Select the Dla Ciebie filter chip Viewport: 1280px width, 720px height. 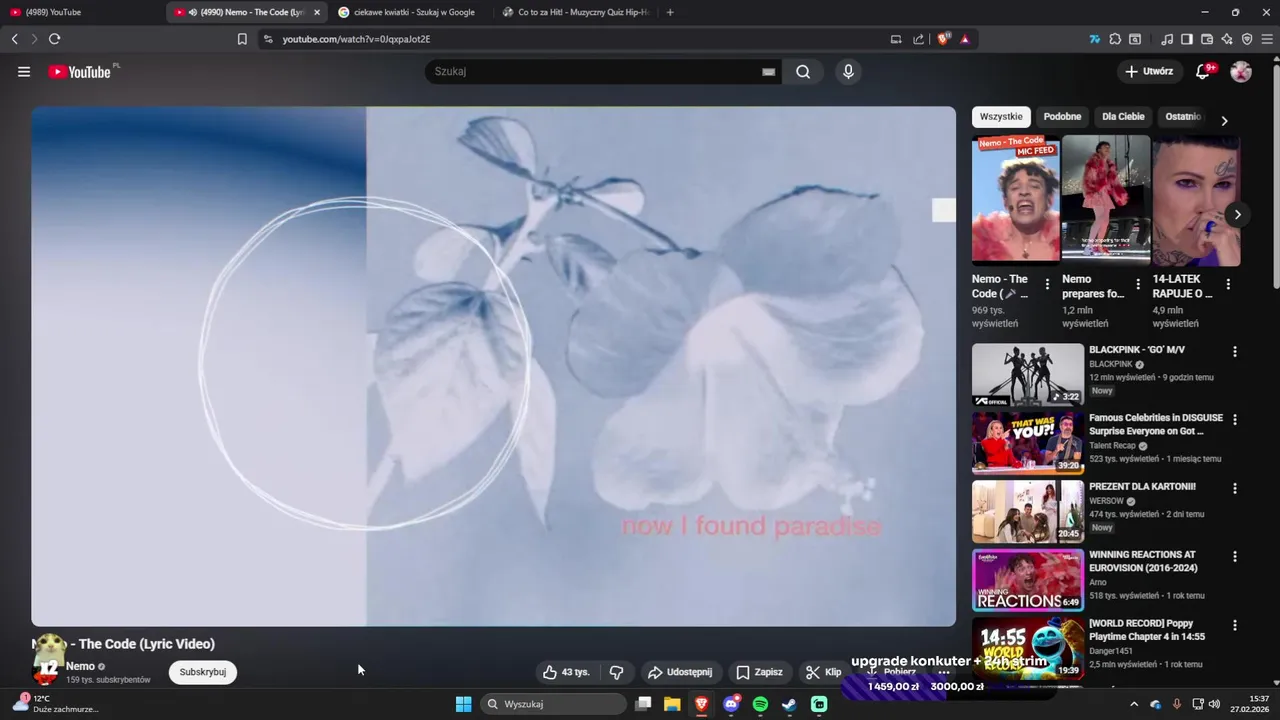click(1123, 117)
